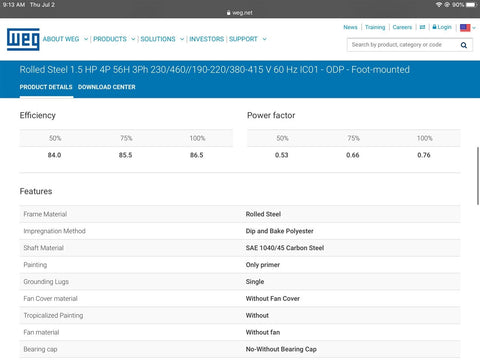The height and width of the screenshot is (360, 480).
Task: Open the language selector arrow
Action: point(474,28)
